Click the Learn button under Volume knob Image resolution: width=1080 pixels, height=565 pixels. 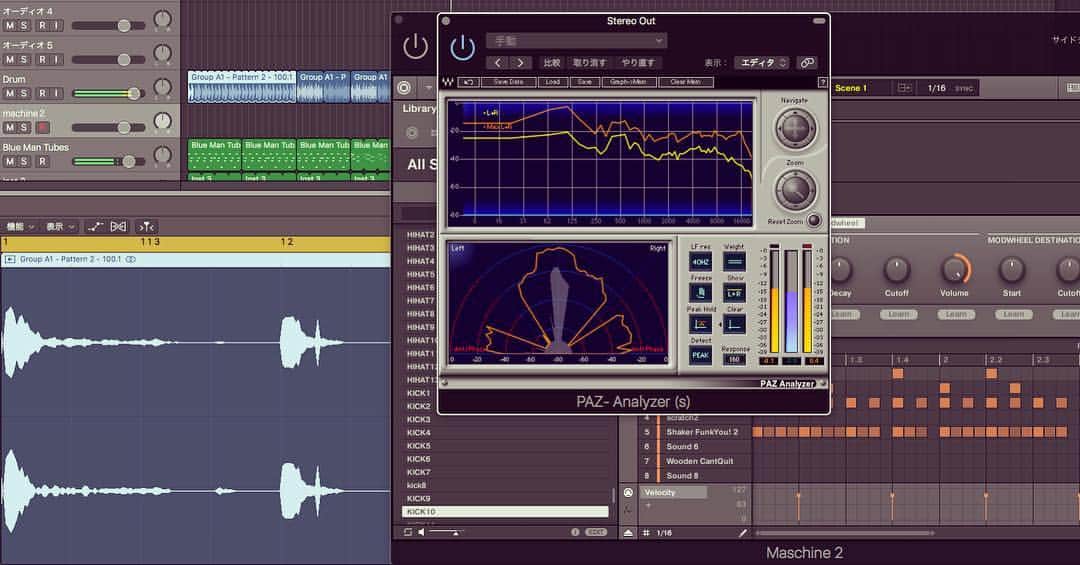tap(955, 314)
